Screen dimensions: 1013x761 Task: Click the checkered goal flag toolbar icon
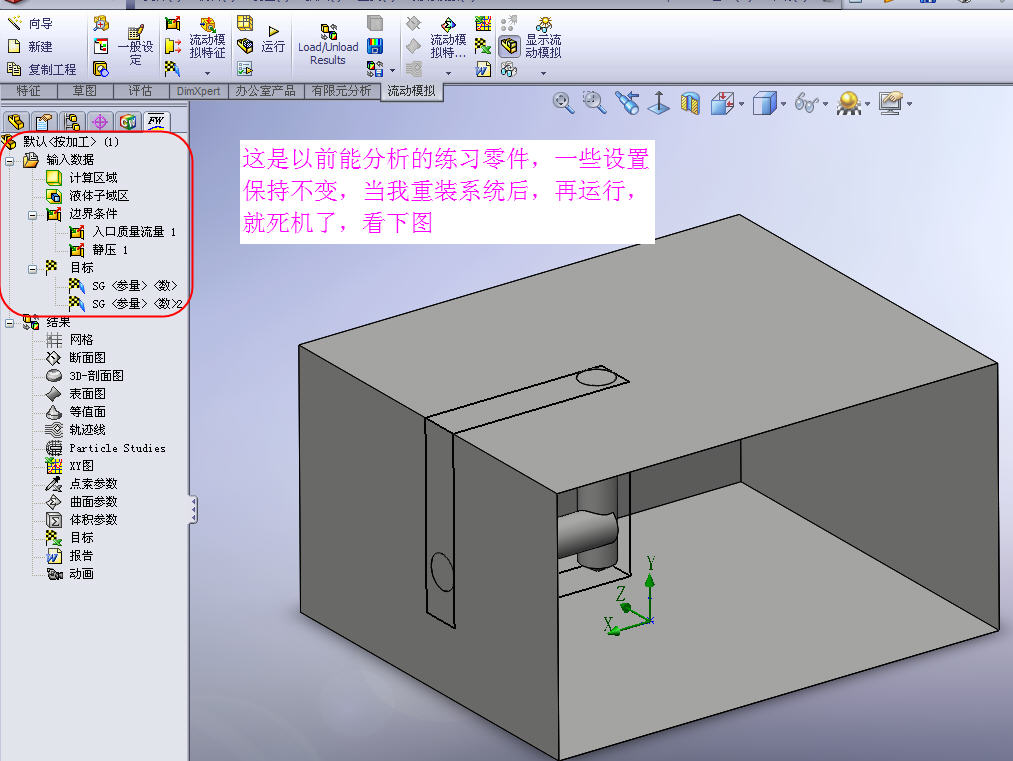[x=172, y=68]
